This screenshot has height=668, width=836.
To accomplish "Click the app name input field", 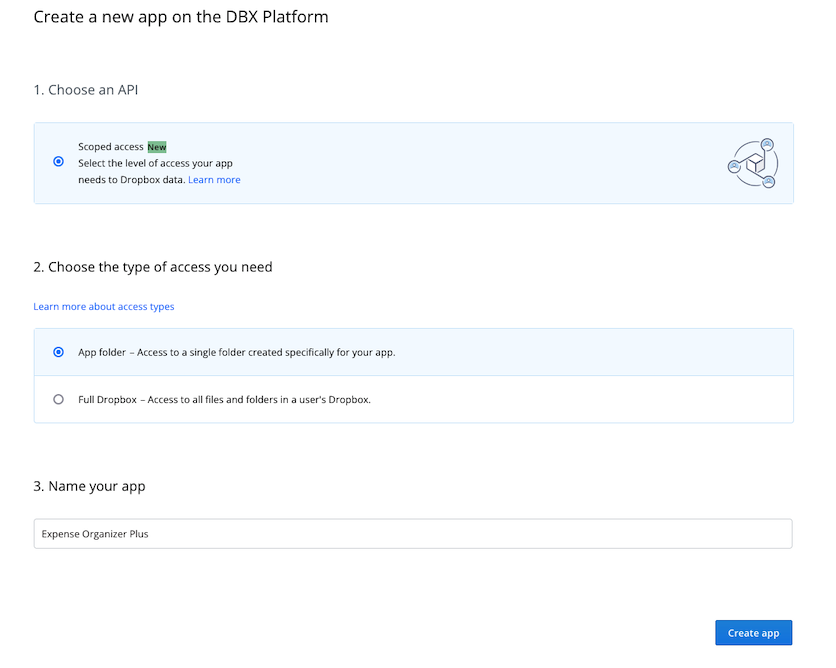I will click(x=412, y=534).
